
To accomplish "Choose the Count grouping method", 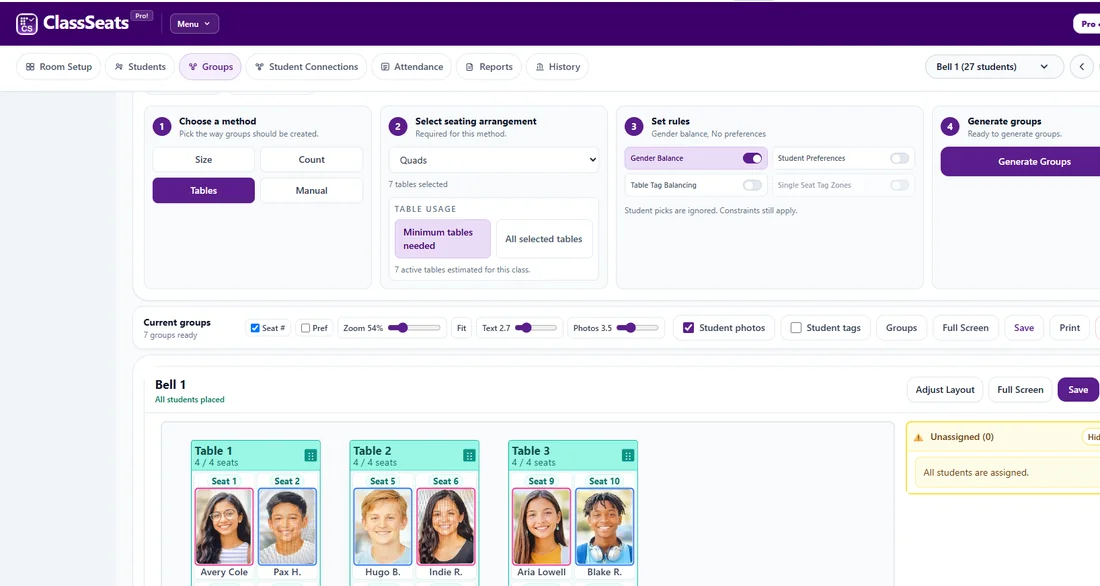I will coord(311,159).
